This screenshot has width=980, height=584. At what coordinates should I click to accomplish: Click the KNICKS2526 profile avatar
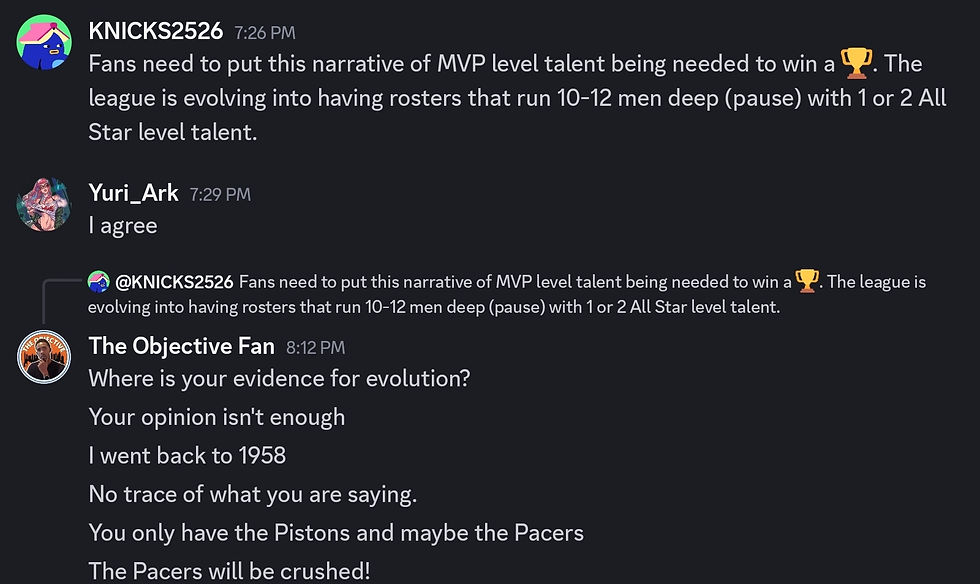tap(44, 43)
